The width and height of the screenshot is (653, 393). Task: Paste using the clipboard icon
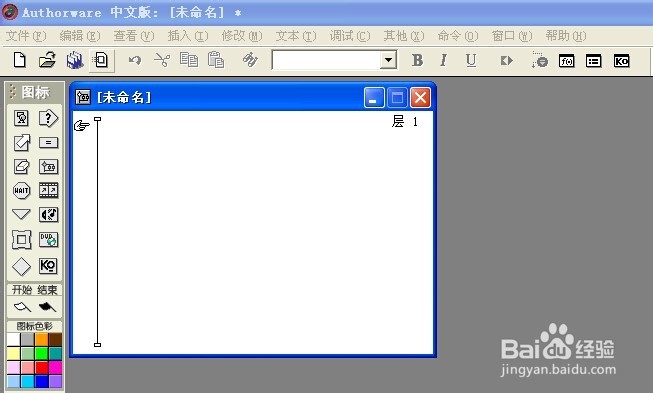(216, 60)
